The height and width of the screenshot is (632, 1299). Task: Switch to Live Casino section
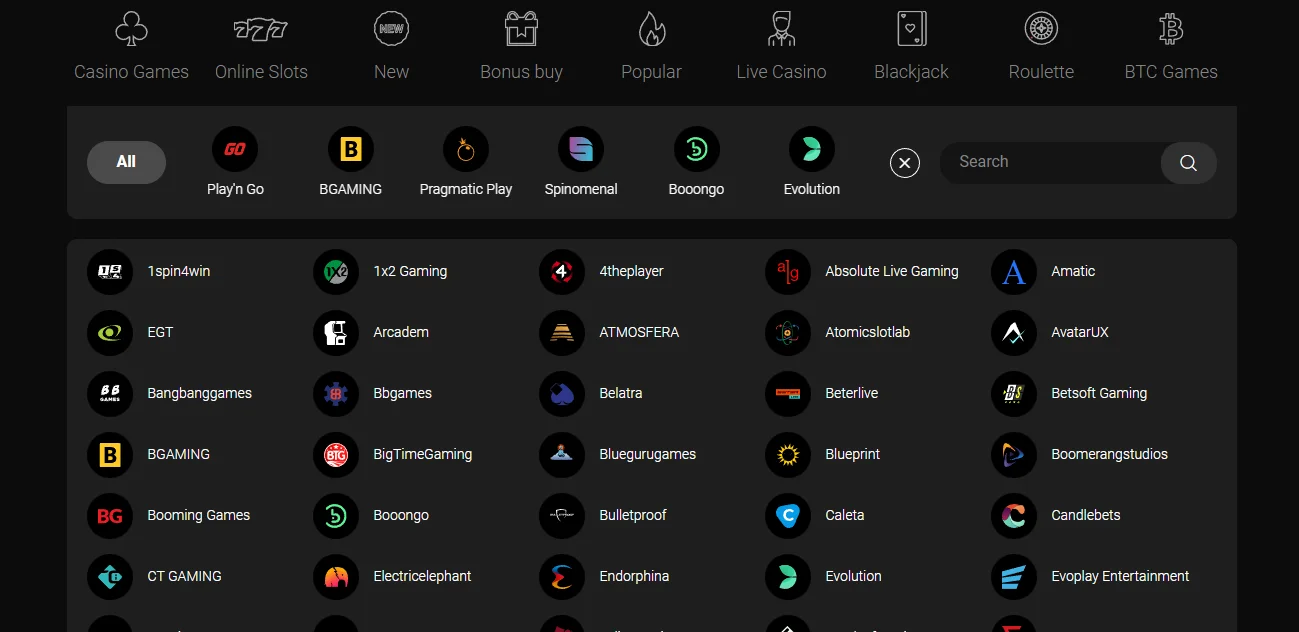pos(781,46)
